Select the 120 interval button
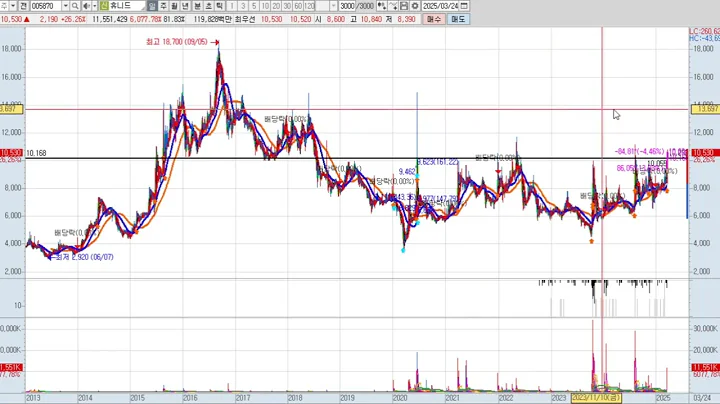 [x=309, y=6]
